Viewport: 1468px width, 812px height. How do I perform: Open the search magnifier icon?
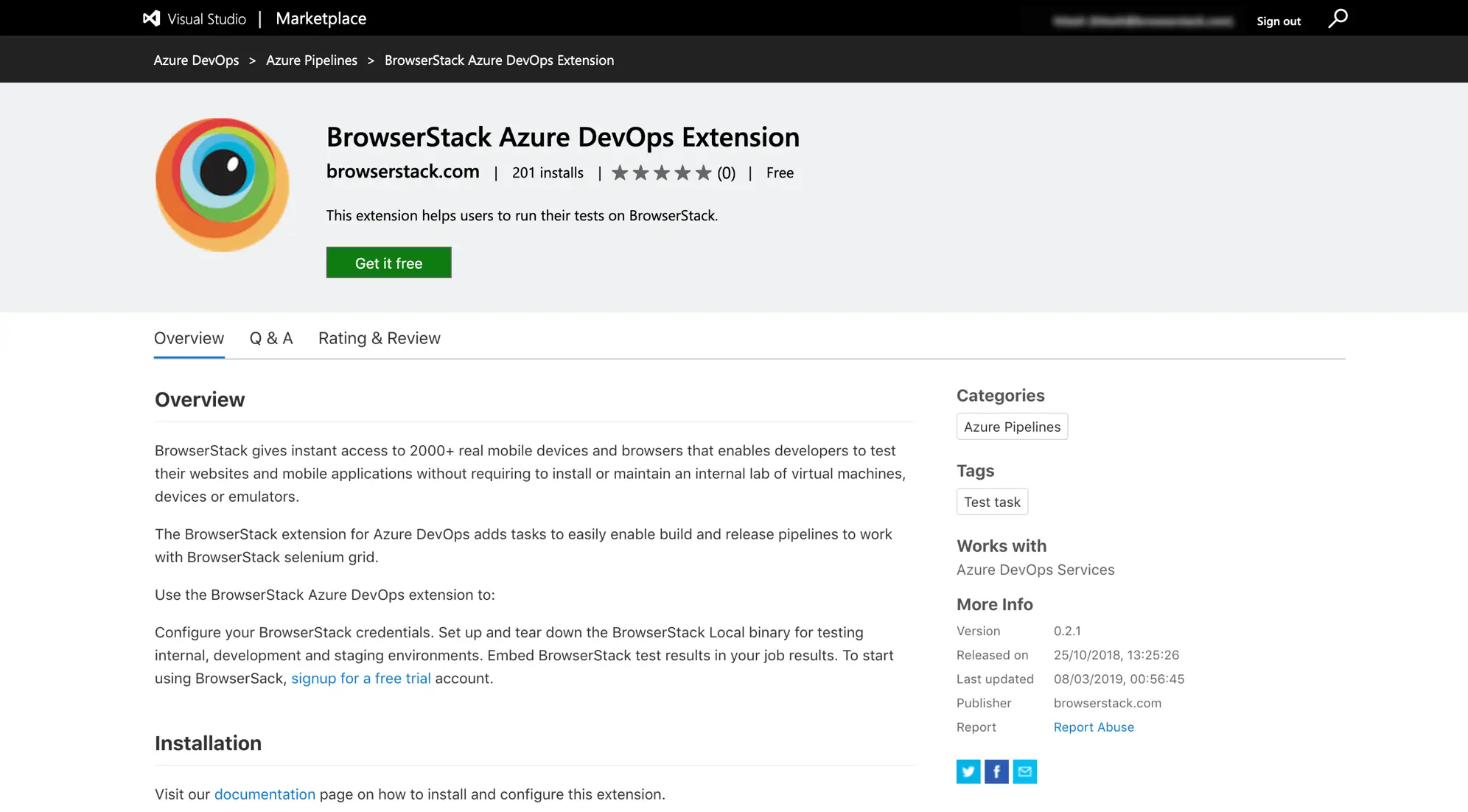point(1338,18)
